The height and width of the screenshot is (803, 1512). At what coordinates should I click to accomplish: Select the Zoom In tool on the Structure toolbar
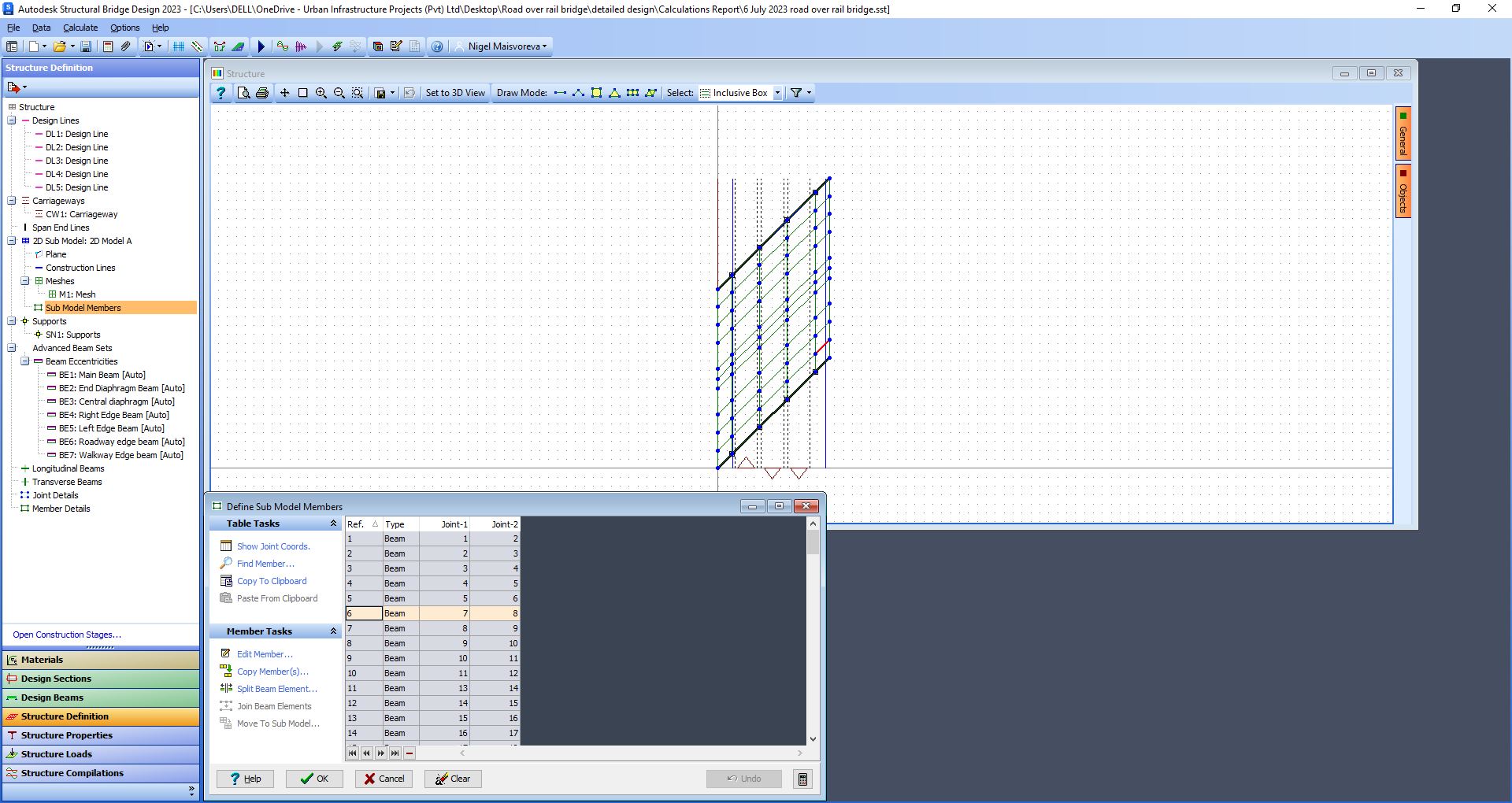(x=321, y=92)
